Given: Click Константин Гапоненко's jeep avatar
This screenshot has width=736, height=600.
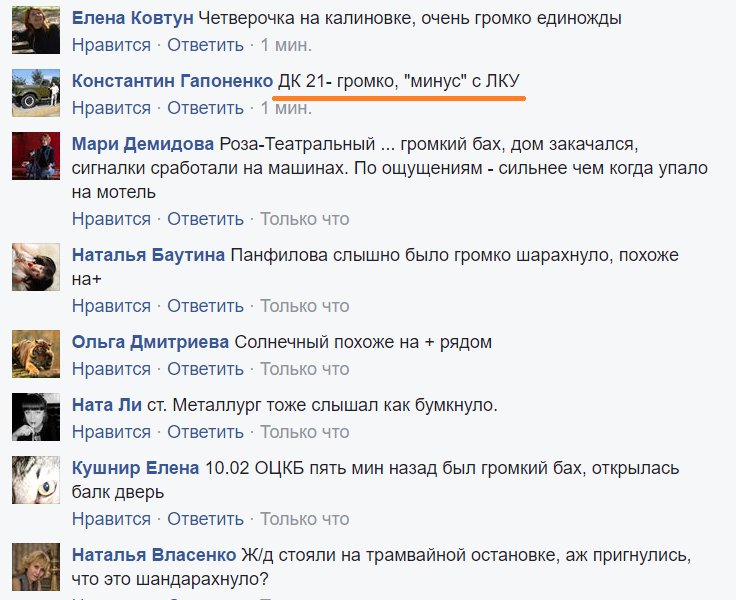Looking at the screenshot, I should (36, 92).
